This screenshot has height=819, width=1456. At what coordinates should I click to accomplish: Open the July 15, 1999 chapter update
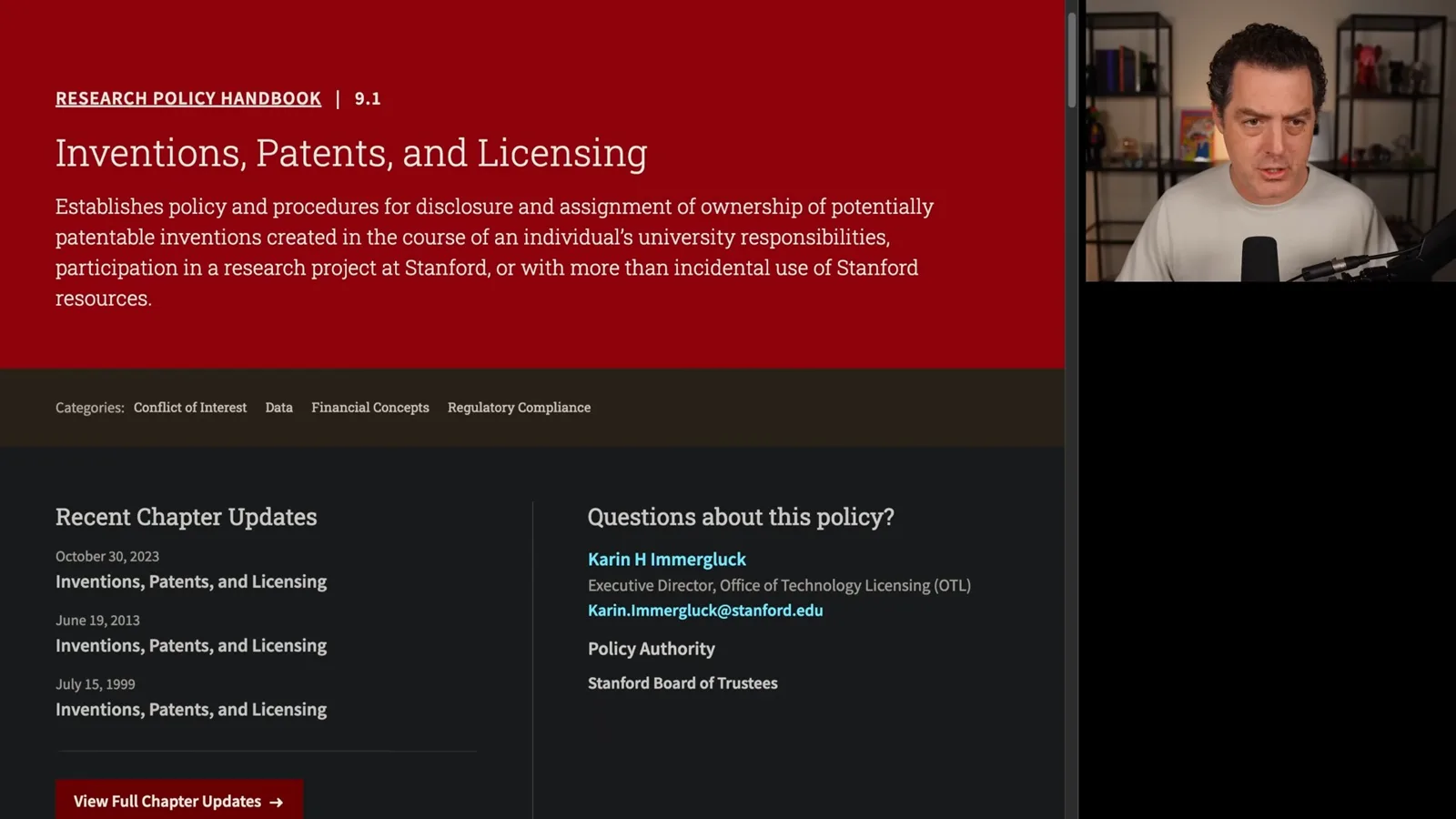[x=191, y=709]
